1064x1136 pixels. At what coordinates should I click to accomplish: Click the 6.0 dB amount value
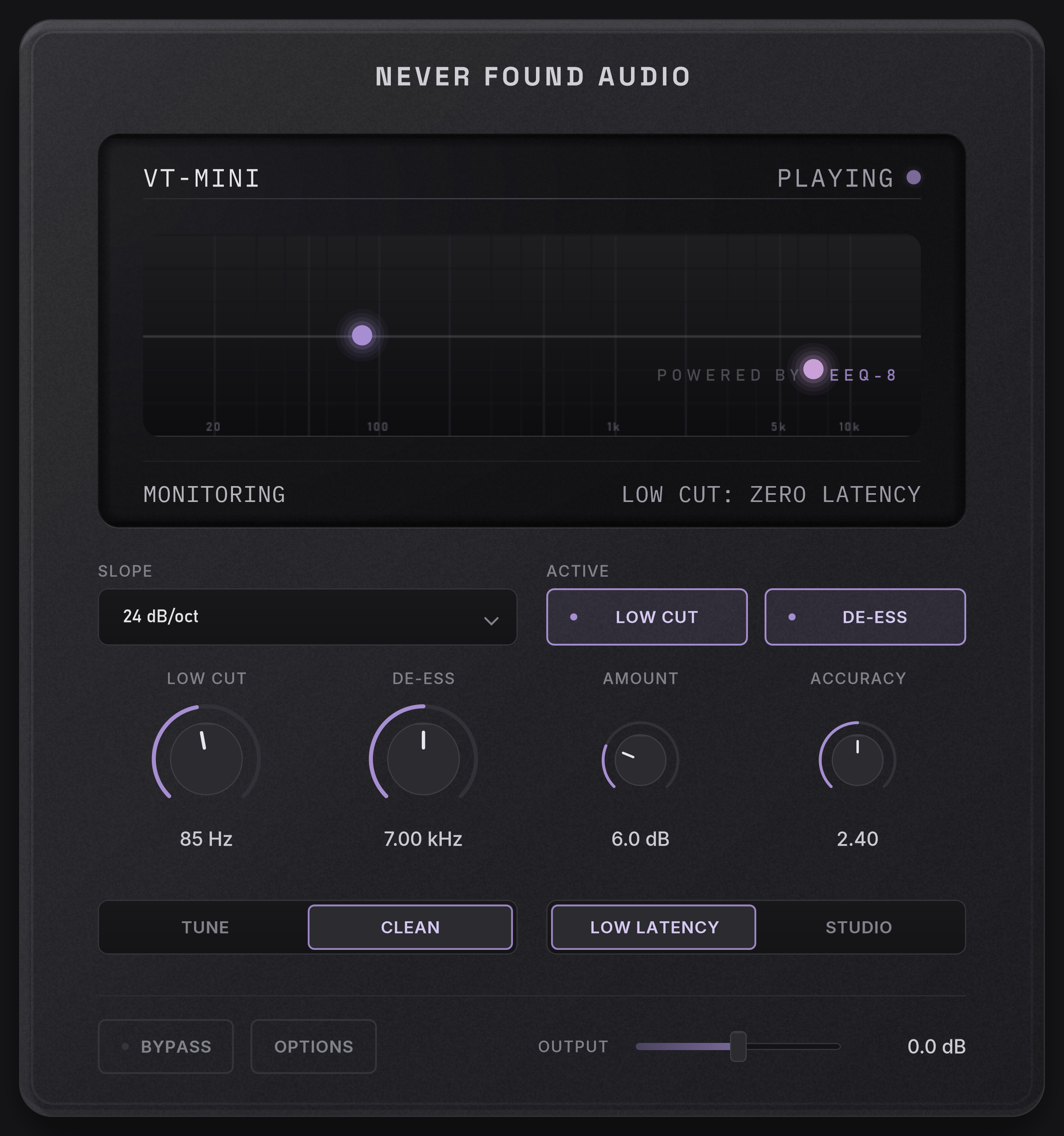coord(640,838)
